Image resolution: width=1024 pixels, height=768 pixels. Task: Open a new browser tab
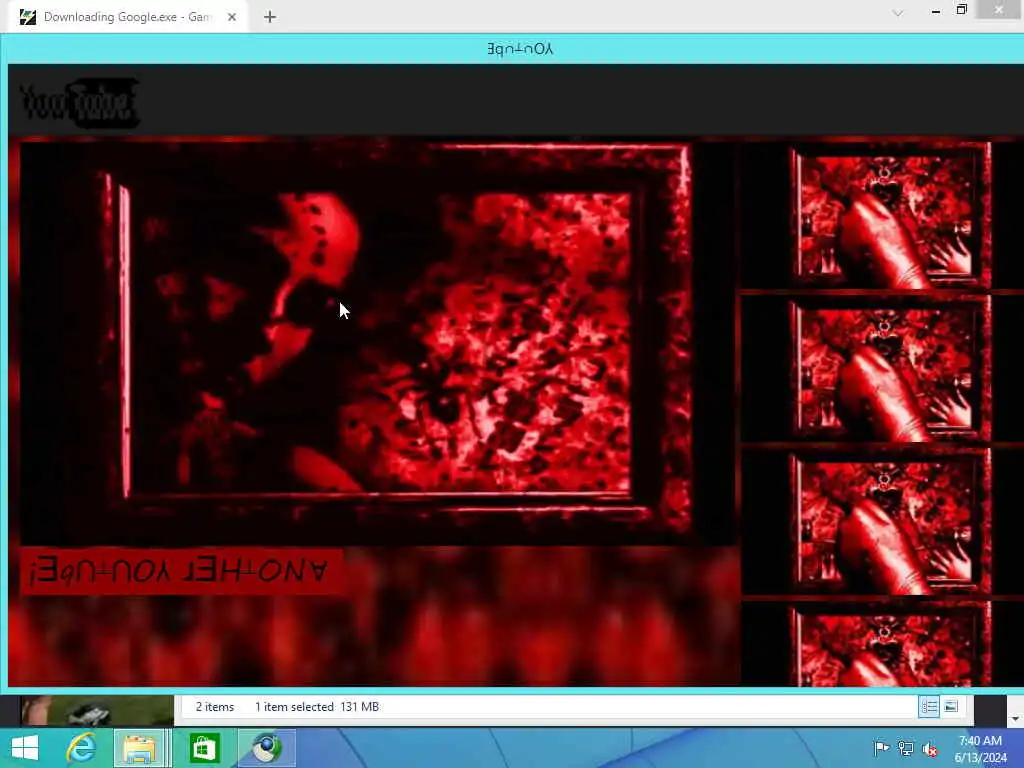pos(270,17)
